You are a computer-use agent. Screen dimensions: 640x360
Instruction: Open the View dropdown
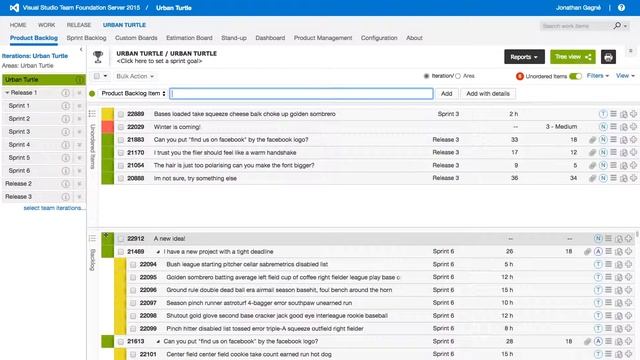(x=625, y=76)
